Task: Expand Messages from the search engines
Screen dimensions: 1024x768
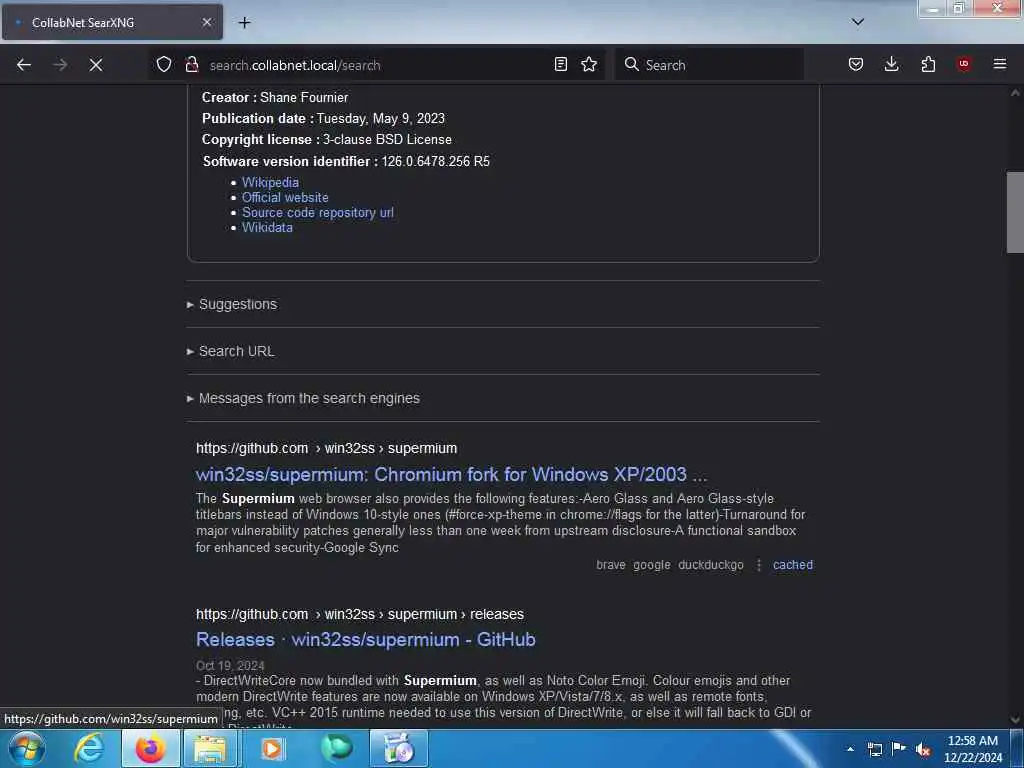Action: coord(303,398)
